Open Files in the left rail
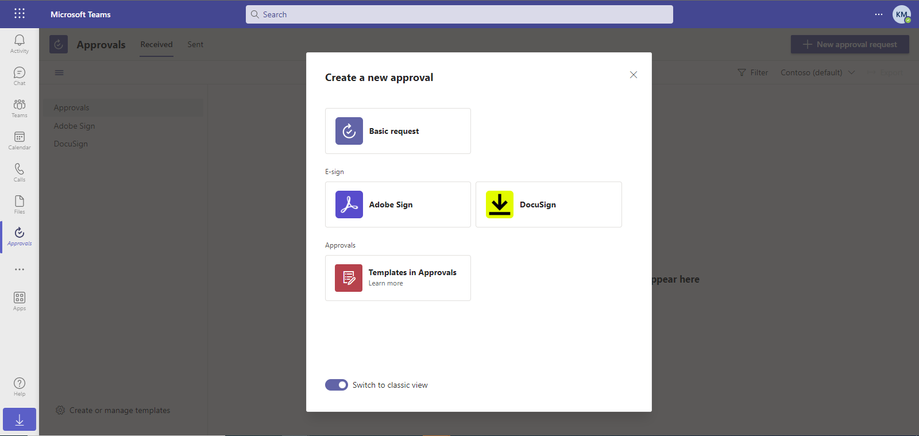The width and height of the screenshot is (919, 436). click(19, 205)
